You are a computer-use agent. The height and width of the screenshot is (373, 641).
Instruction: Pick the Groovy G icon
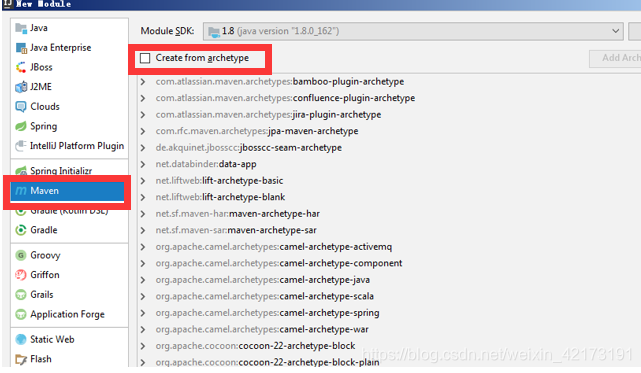click(21, 255)
